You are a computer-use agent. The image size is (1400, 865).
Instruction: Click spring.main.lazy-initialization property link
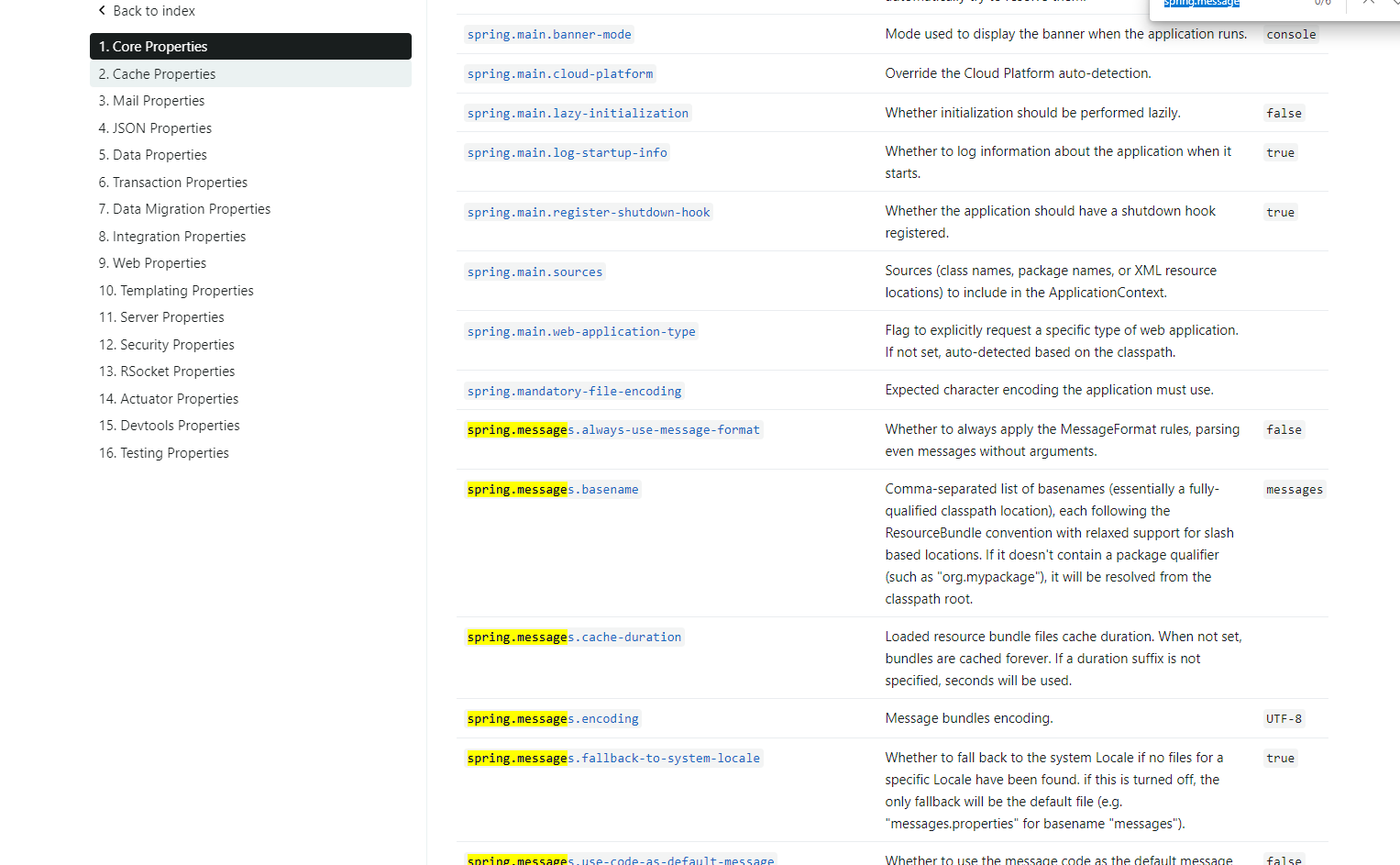click(578, 114)
